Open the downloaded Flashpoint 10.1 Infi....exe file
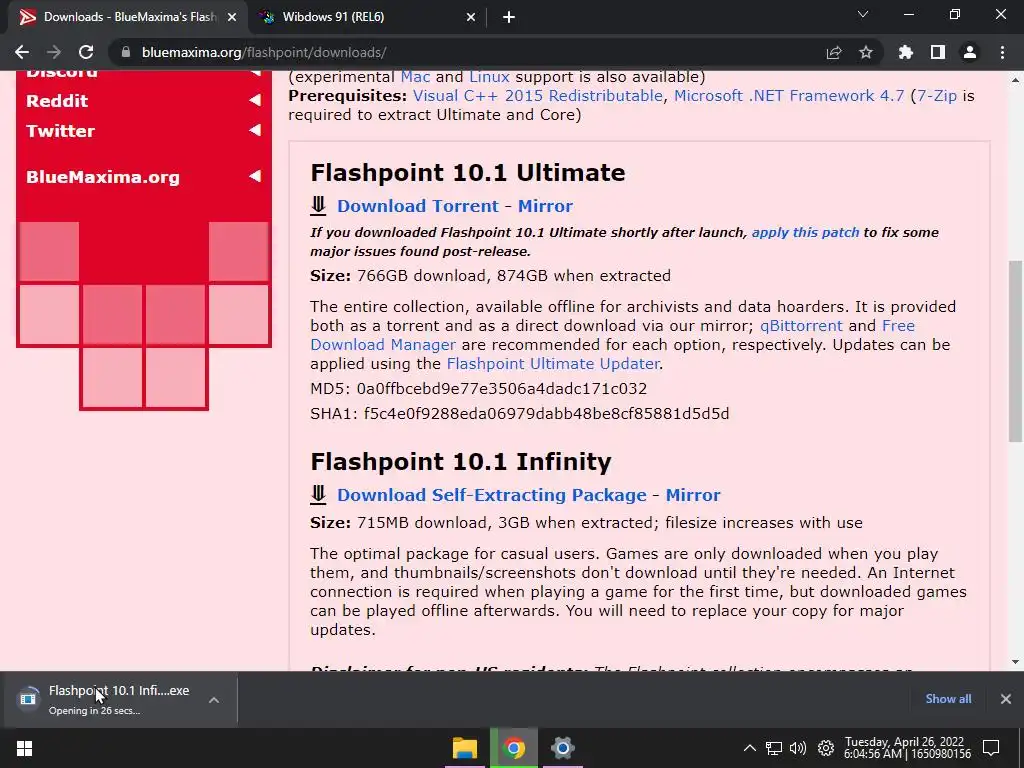1024x768 pixels. (106, 699)
